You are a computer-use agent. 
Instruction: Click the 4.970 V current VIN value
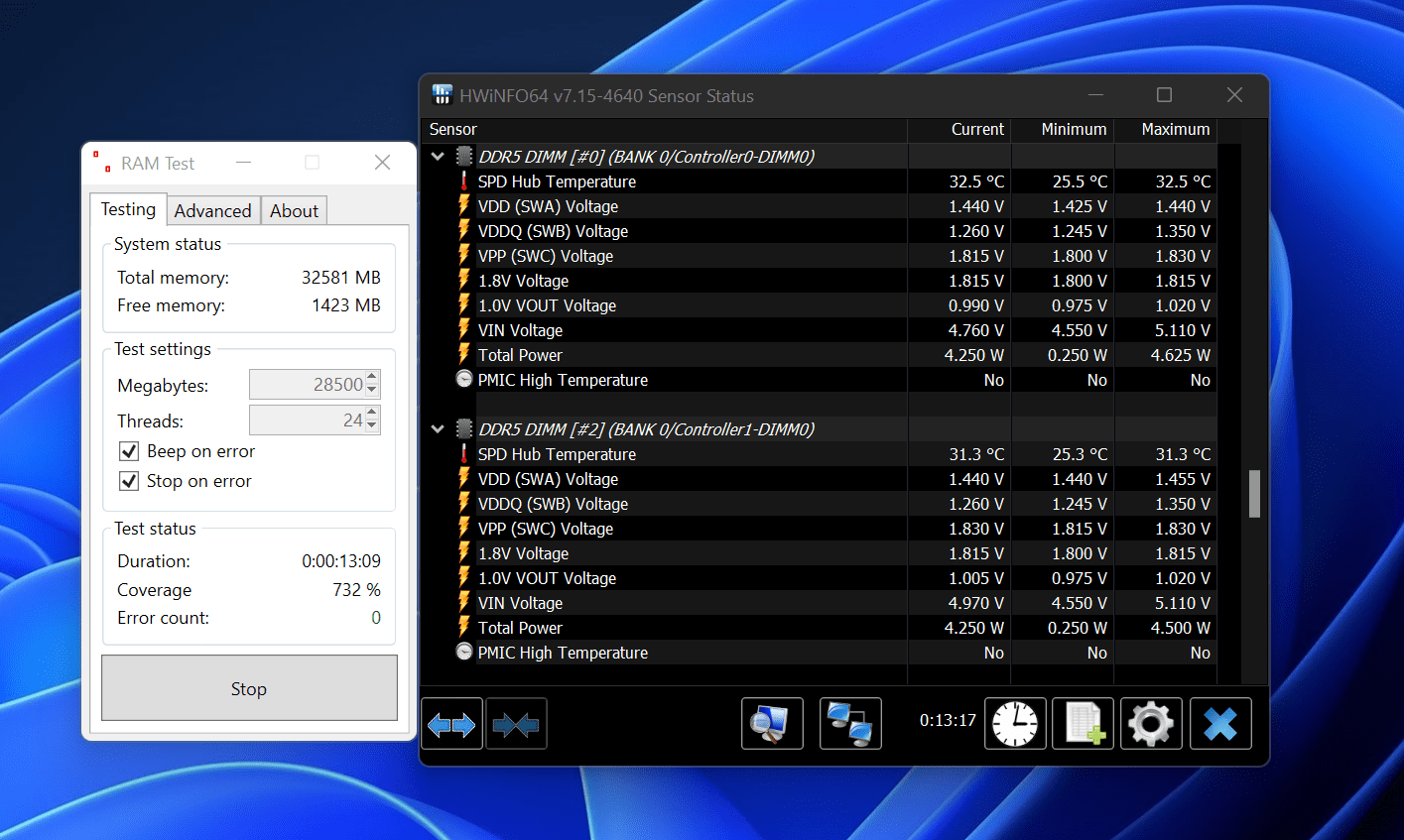pos(976,603)
